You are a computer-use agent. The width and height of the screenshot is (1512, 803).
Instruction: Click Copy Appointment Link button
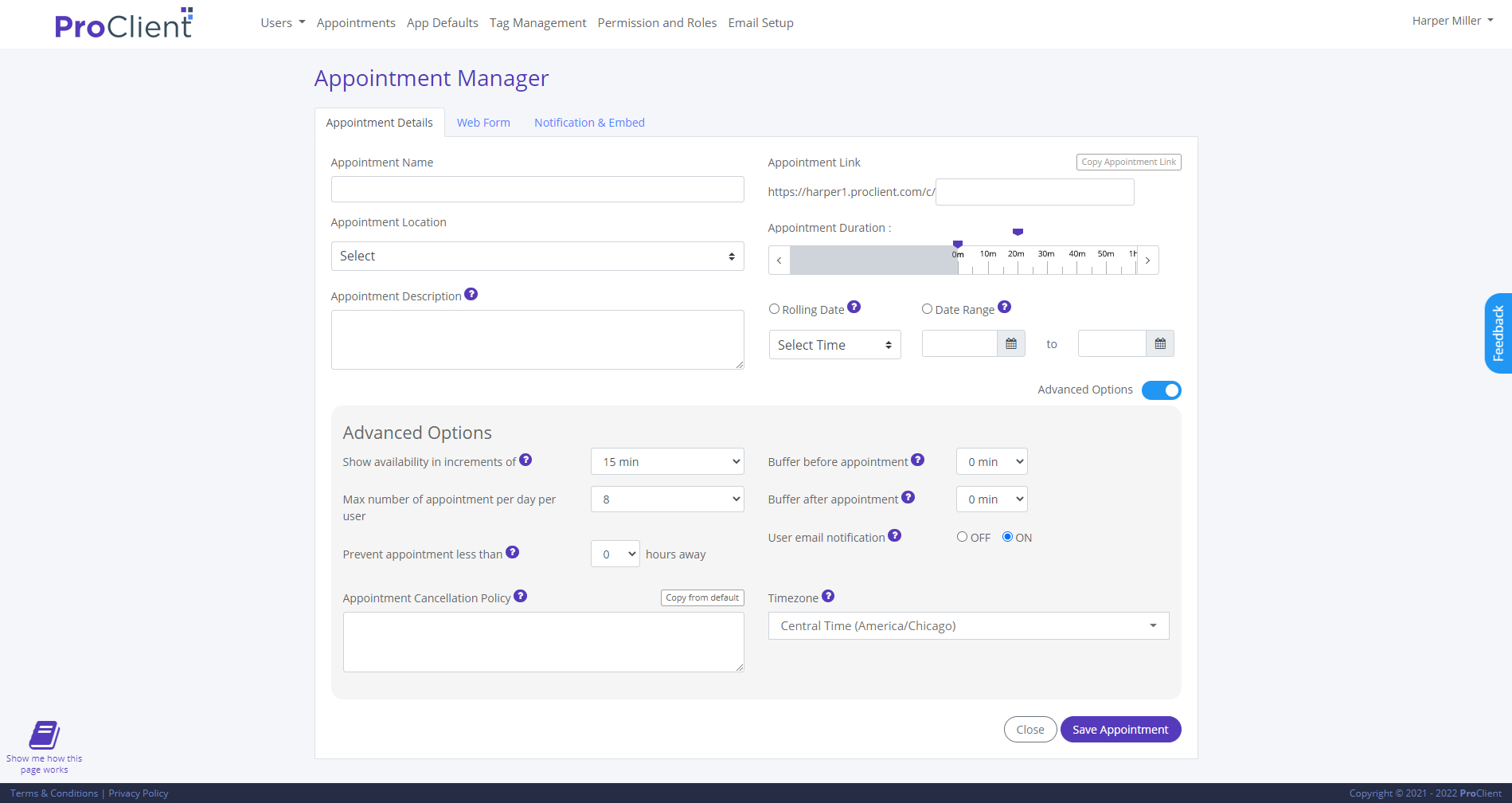pyautogui.click(x=1128, y=162)
